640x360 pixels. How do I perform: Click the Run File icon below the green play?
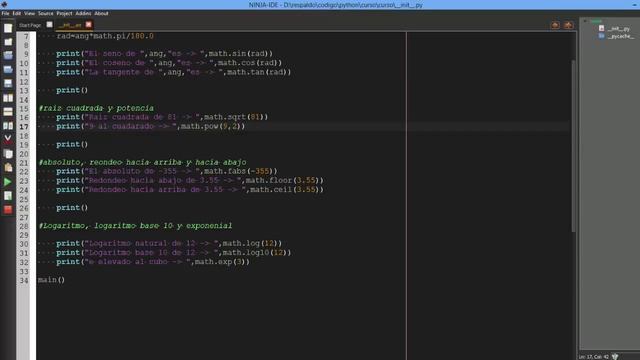coord(8,196)
